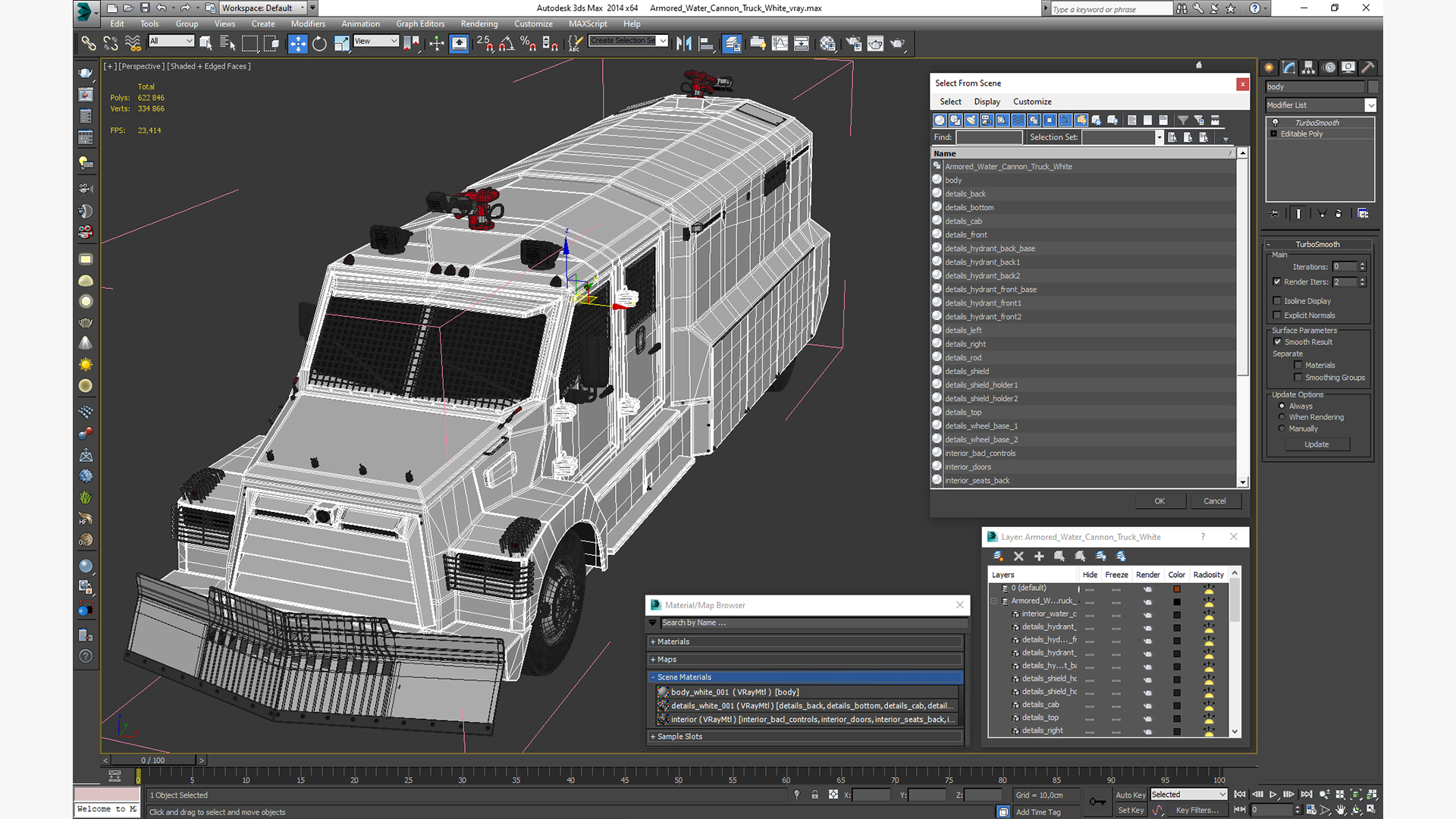Viewport: 1456px width, 819px height.
Task: Expand Sample Slots group in Material Browser
Action: click(652, 737)
